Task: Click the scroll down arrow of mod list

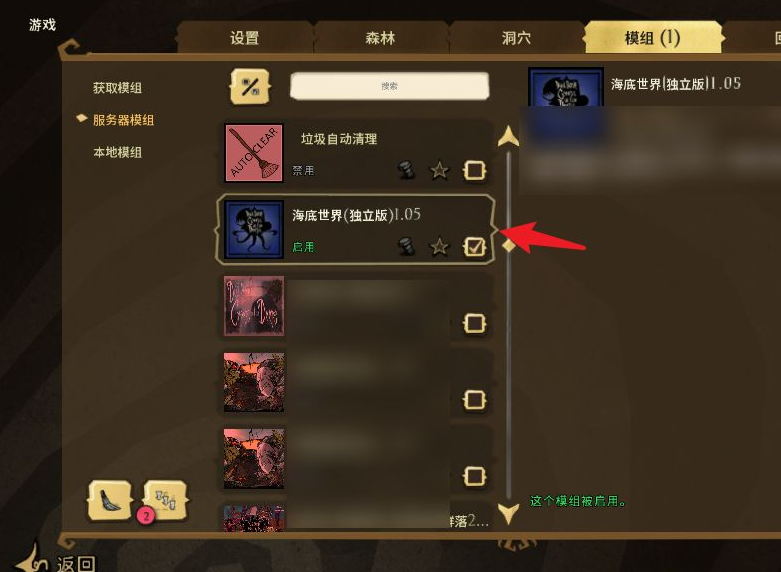Action: [508, 513]
